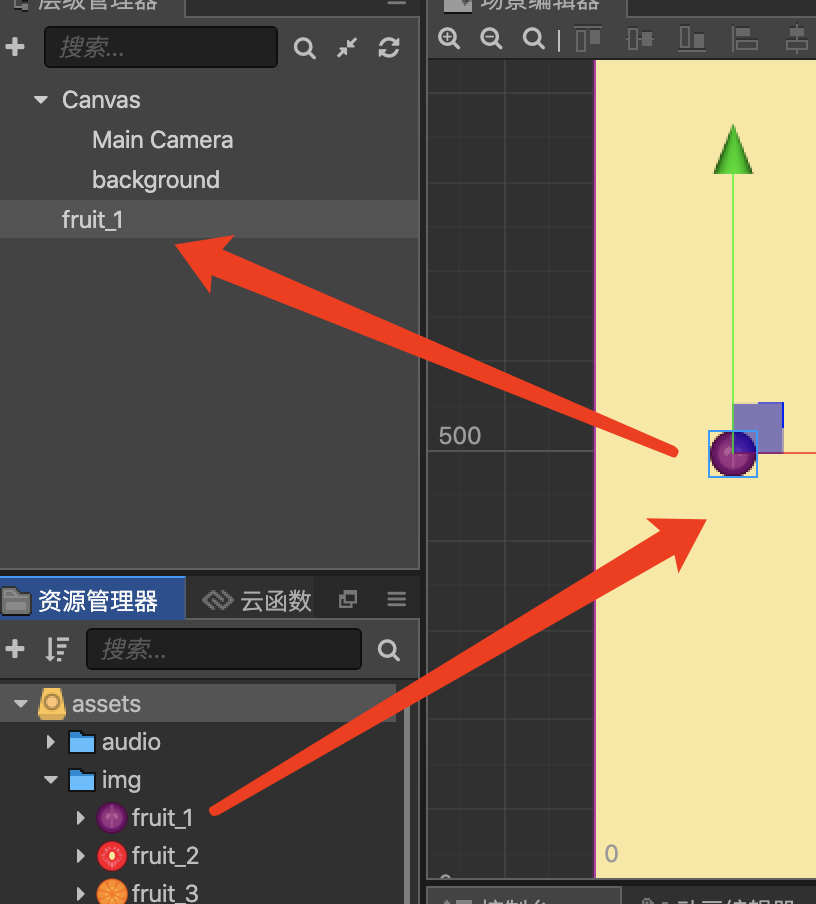Select the Canvas node

tap(101, 100)
